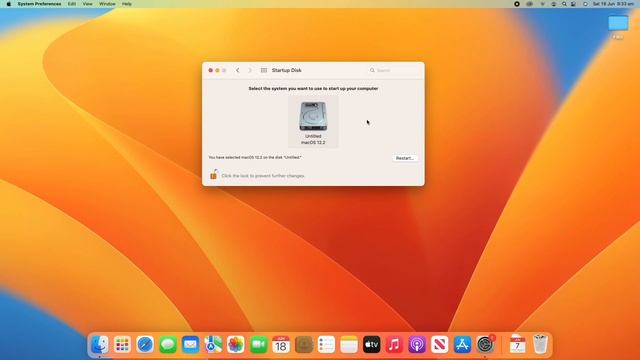Close the Startup Disk window
640x360 pixels.
[x=211, y=70]
